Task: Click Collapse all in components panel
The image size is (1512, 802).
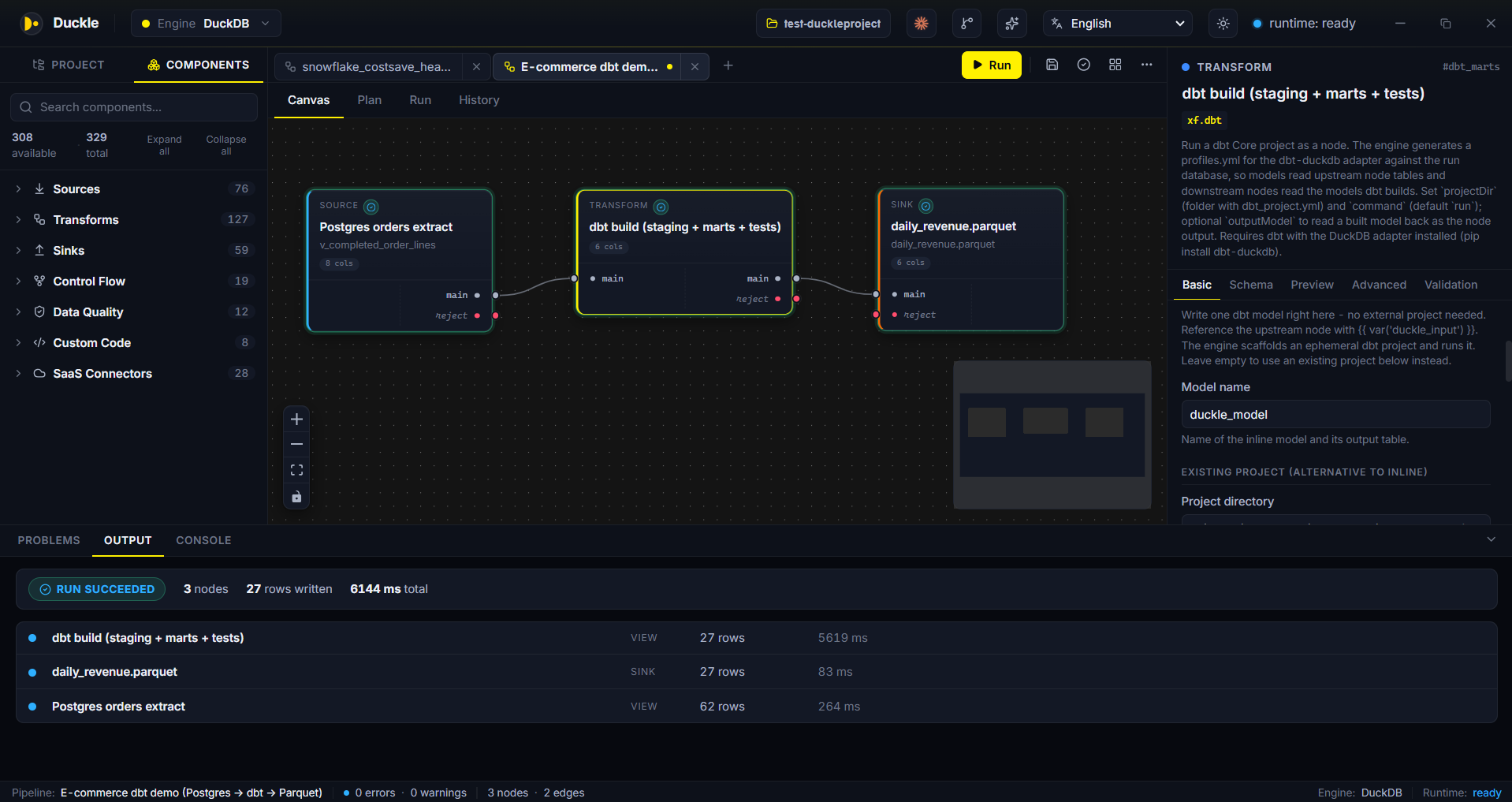Action: tap(226, 145)
